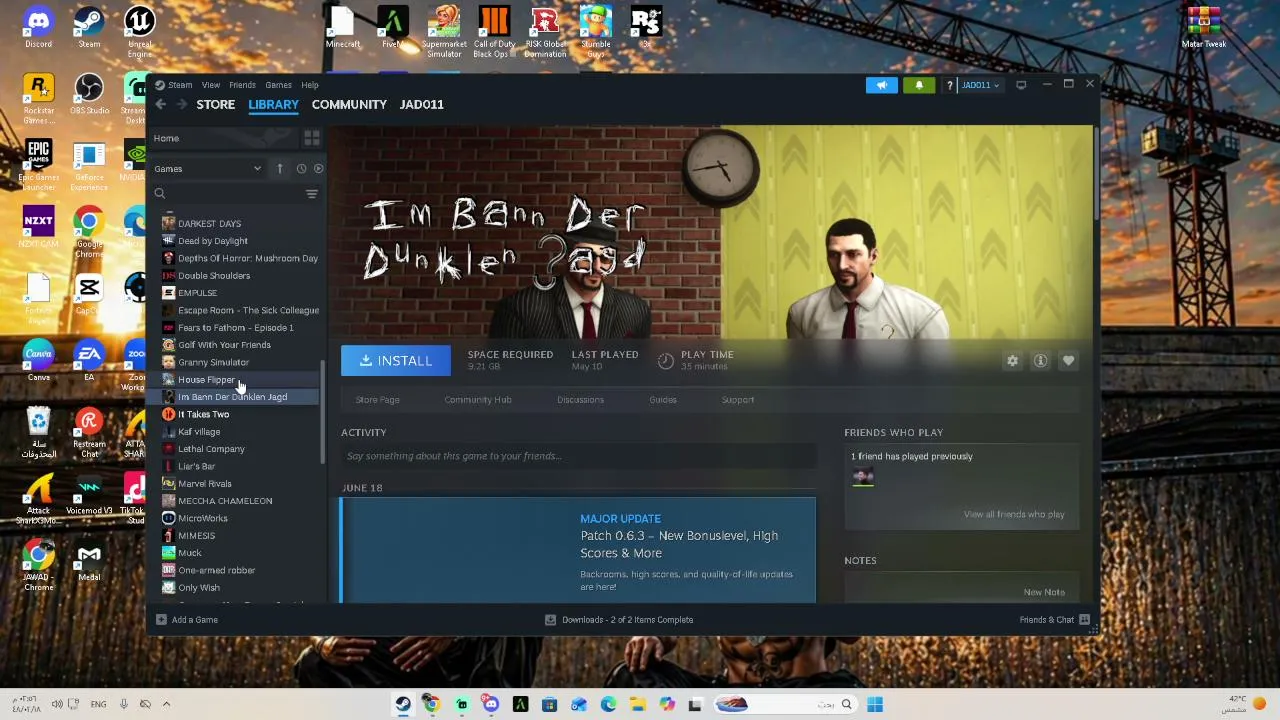
Task: Switch to the STORE tab
Action: coord(216,104)
